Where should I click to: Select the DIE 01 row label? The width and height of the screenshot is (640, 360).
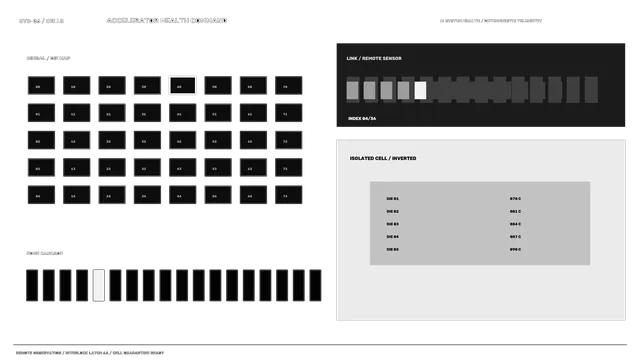point(393,199)
